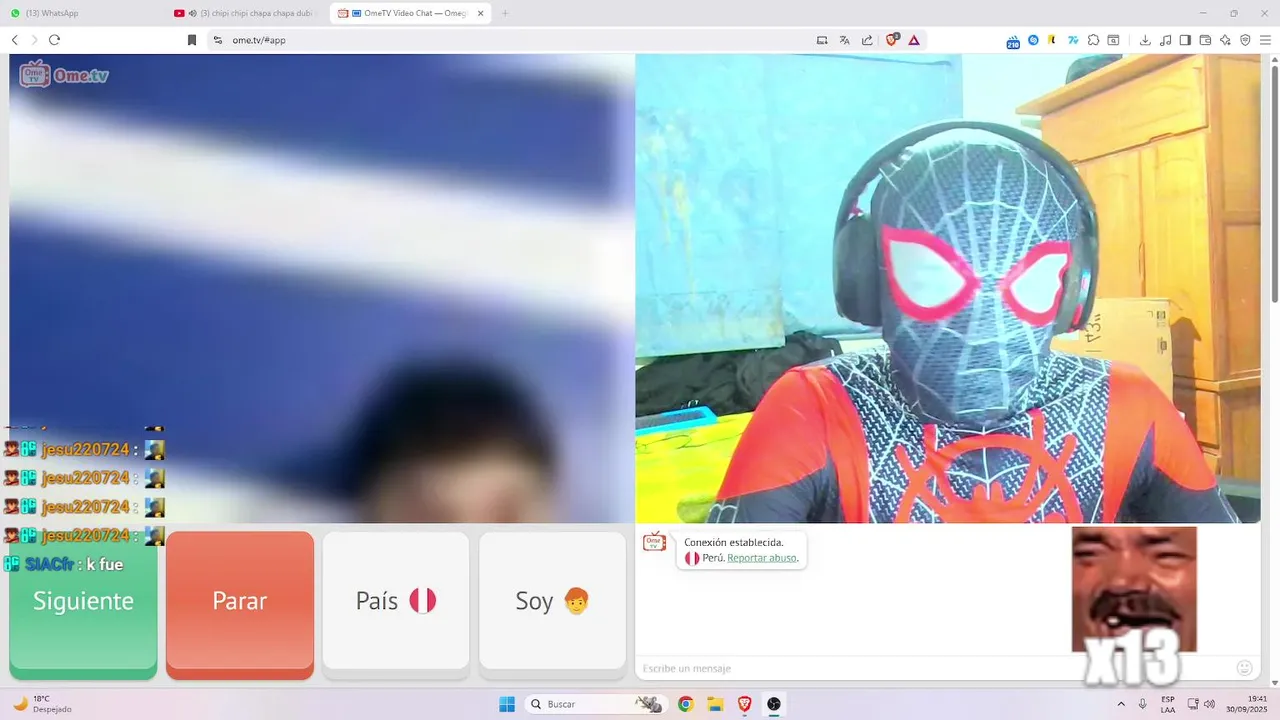The image size is (1280, 720).
Task: Click the share page icon
Action: coord(867,40)
